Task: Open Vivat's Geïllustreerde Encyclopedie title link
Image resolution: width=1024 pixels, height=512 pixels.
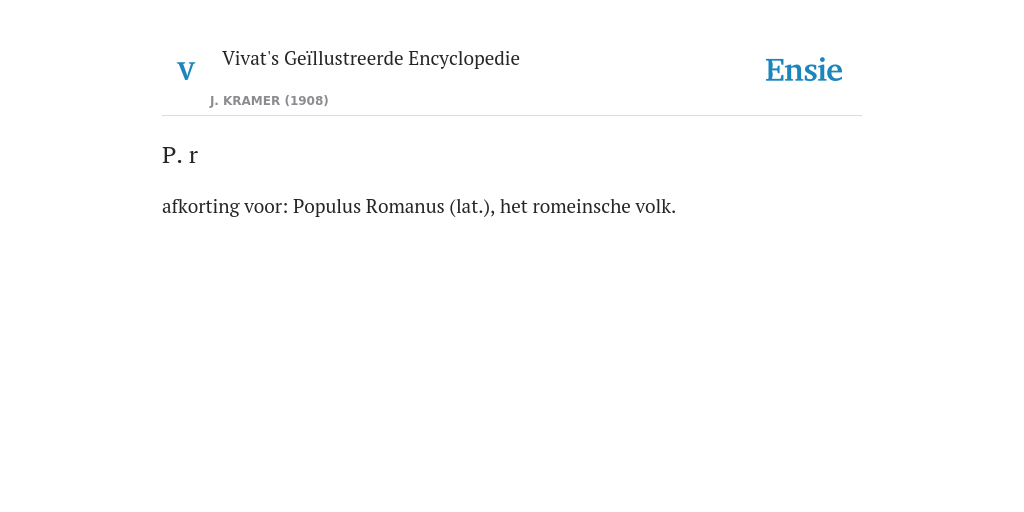Action: coord(370,58)
